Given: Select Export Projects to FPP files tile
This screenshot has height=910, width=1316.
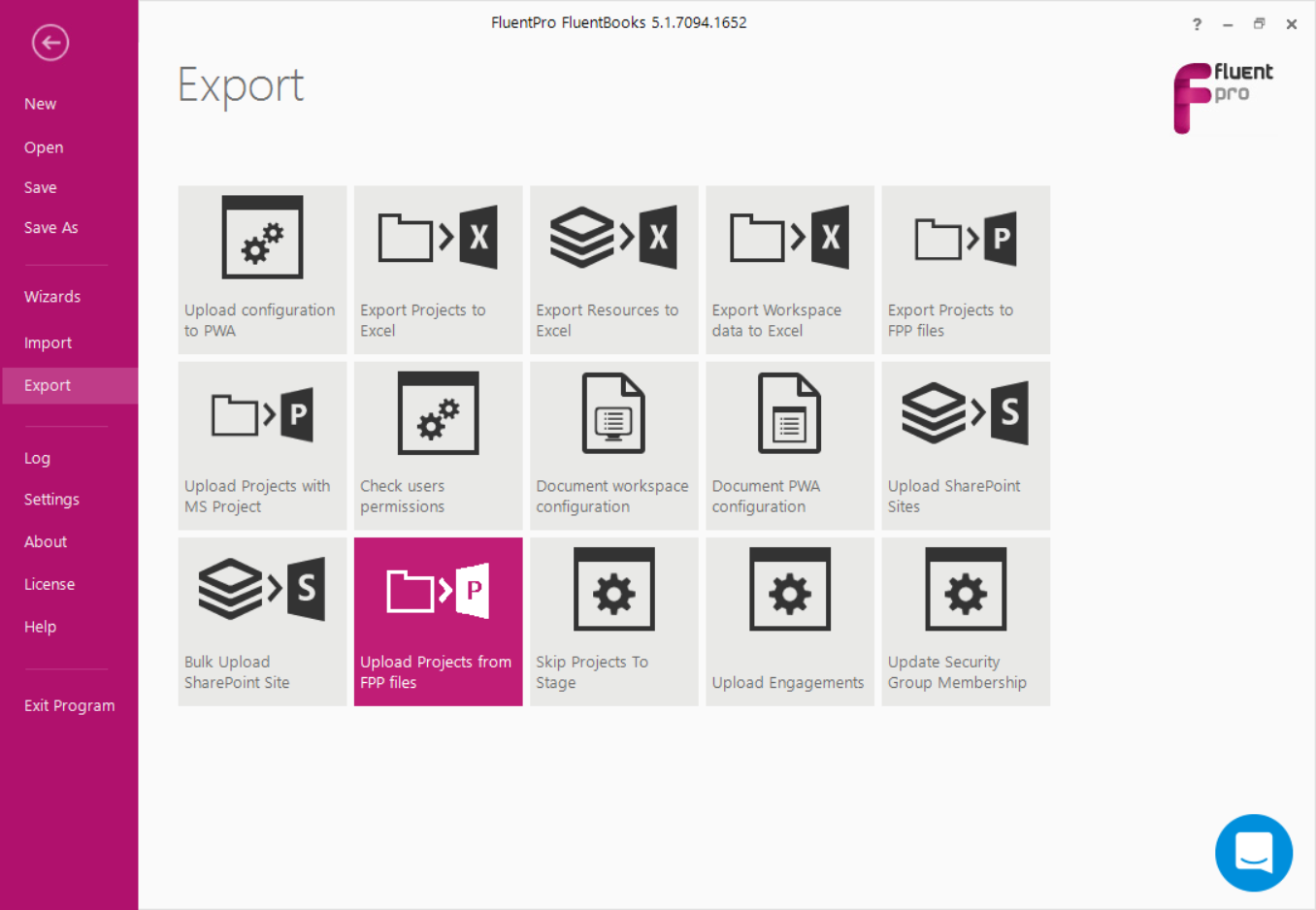Looking at the screenshot, I should coord(966,270).
